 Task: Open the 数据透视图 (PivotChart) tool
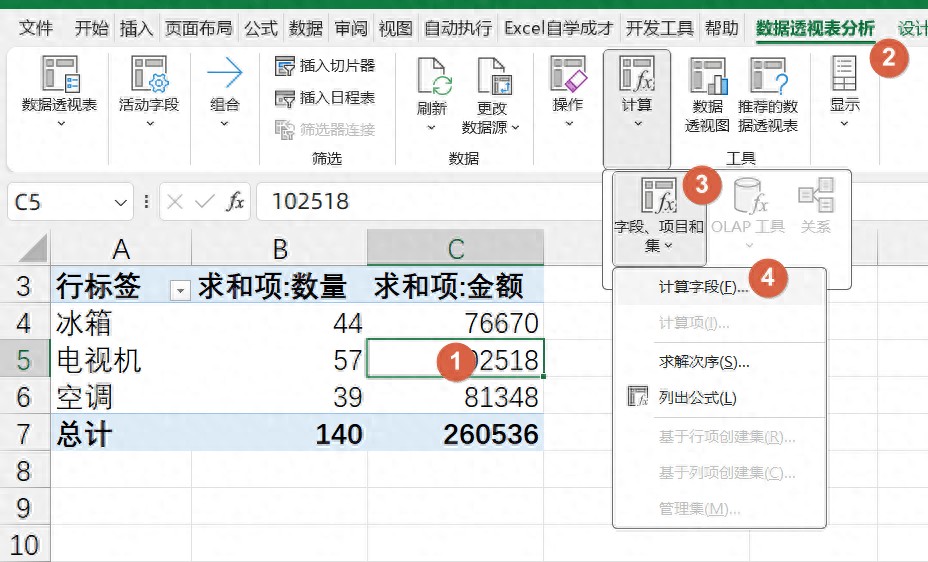click(707, 76)
